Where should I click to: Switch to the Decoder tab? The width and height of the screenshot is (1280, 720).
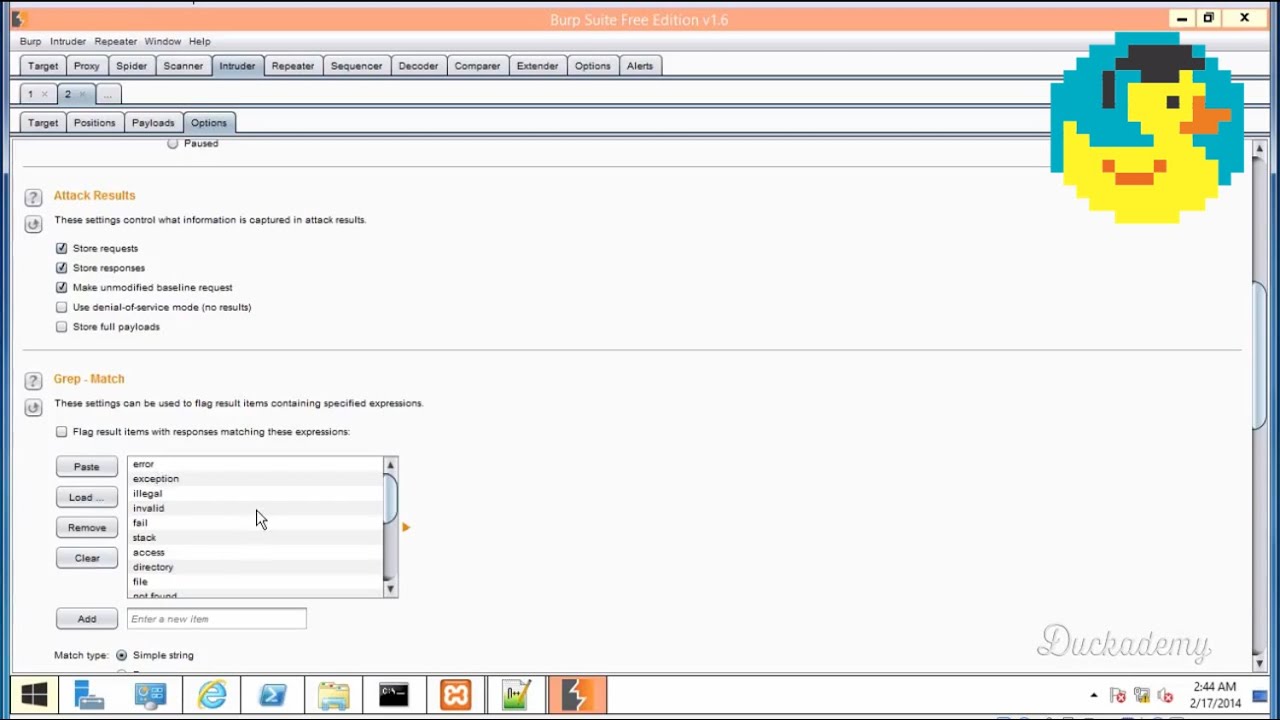(418, 66)
